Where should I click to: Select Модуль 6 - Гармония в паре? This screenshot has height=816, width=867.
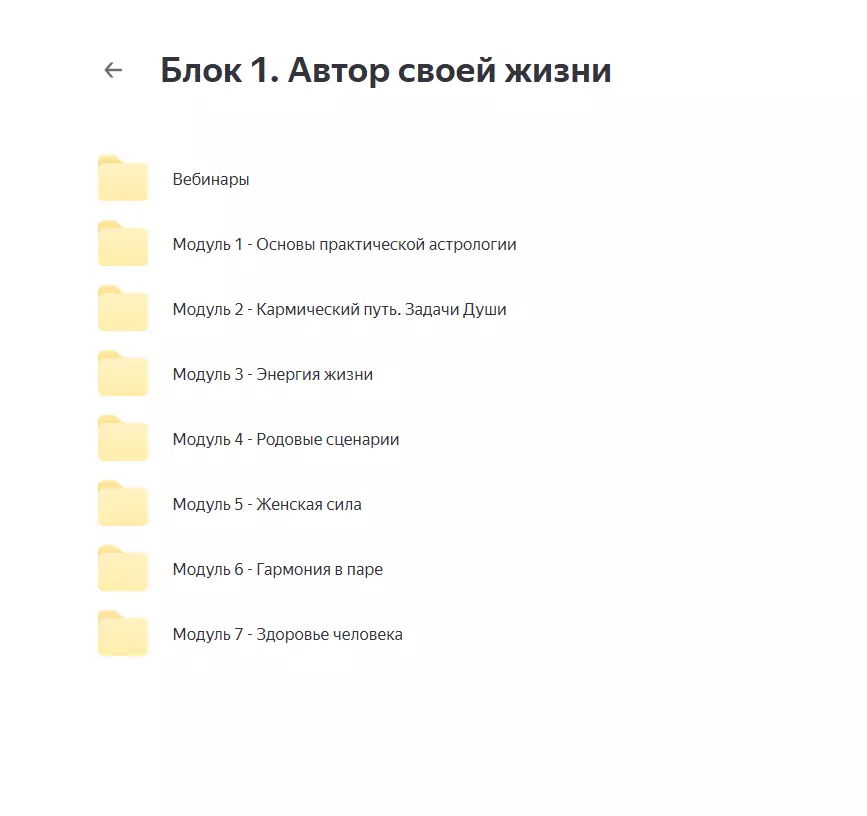point(279,569)
